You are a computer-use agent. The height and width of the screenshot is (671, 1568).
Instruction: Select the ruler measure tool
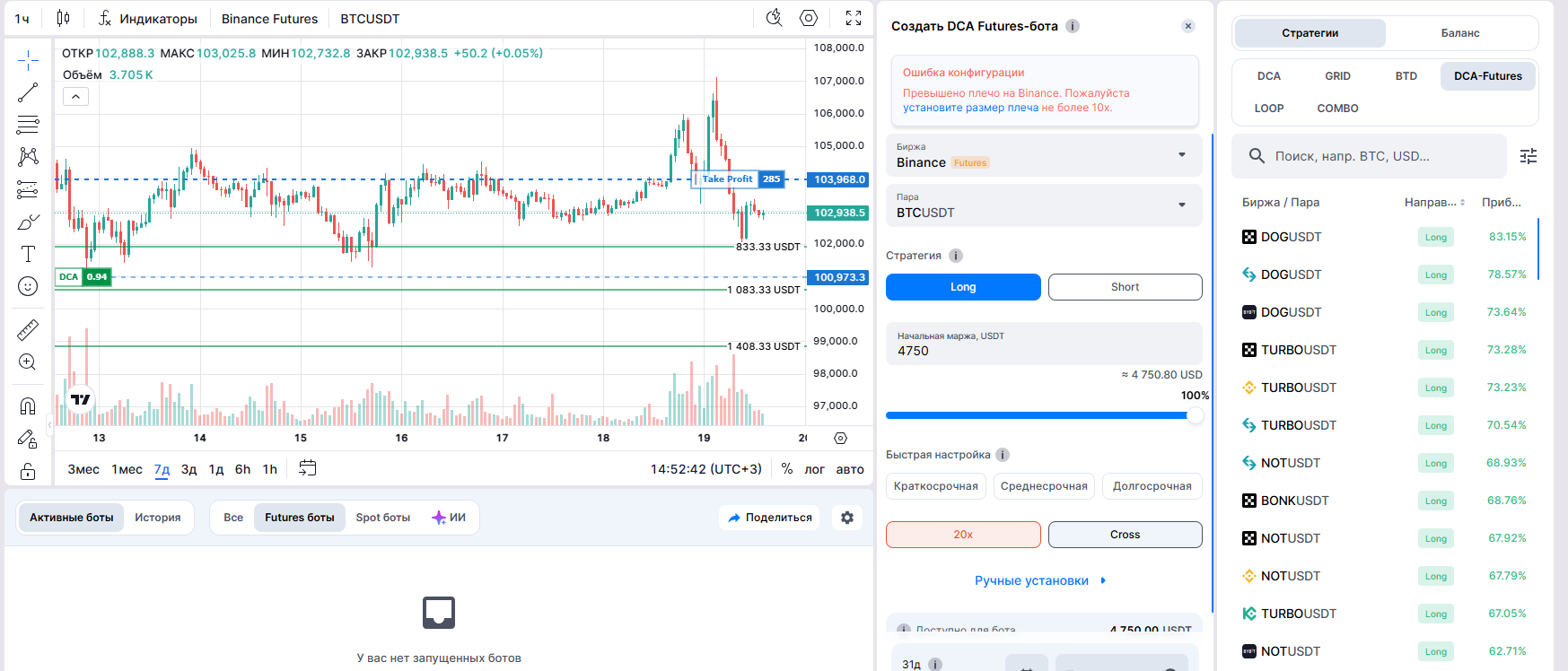tap(28, 330)
